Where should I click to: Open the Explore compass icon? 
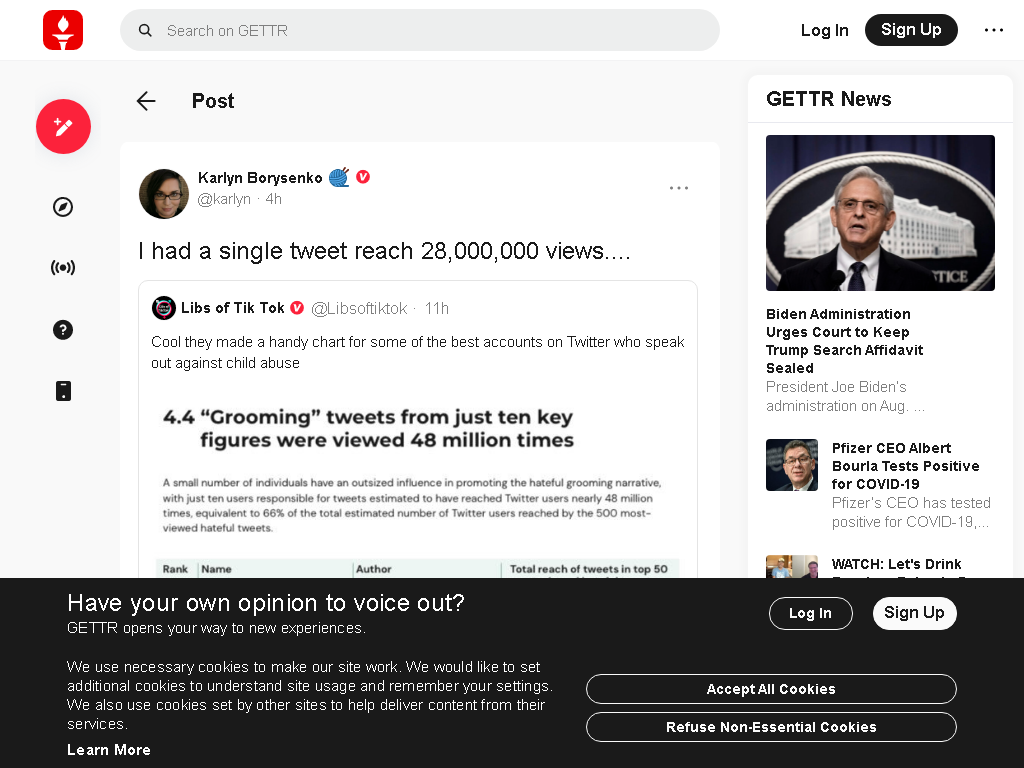click(63, 207)
